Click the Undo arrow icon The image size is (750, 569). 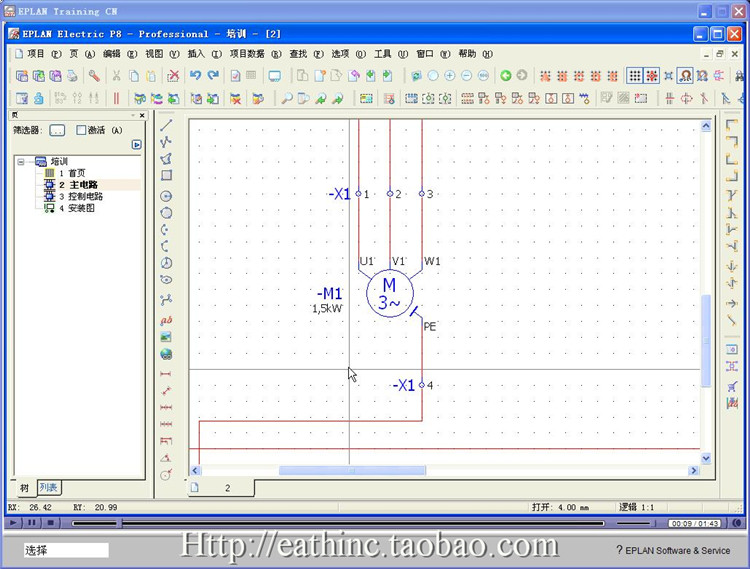coord(195,76)
